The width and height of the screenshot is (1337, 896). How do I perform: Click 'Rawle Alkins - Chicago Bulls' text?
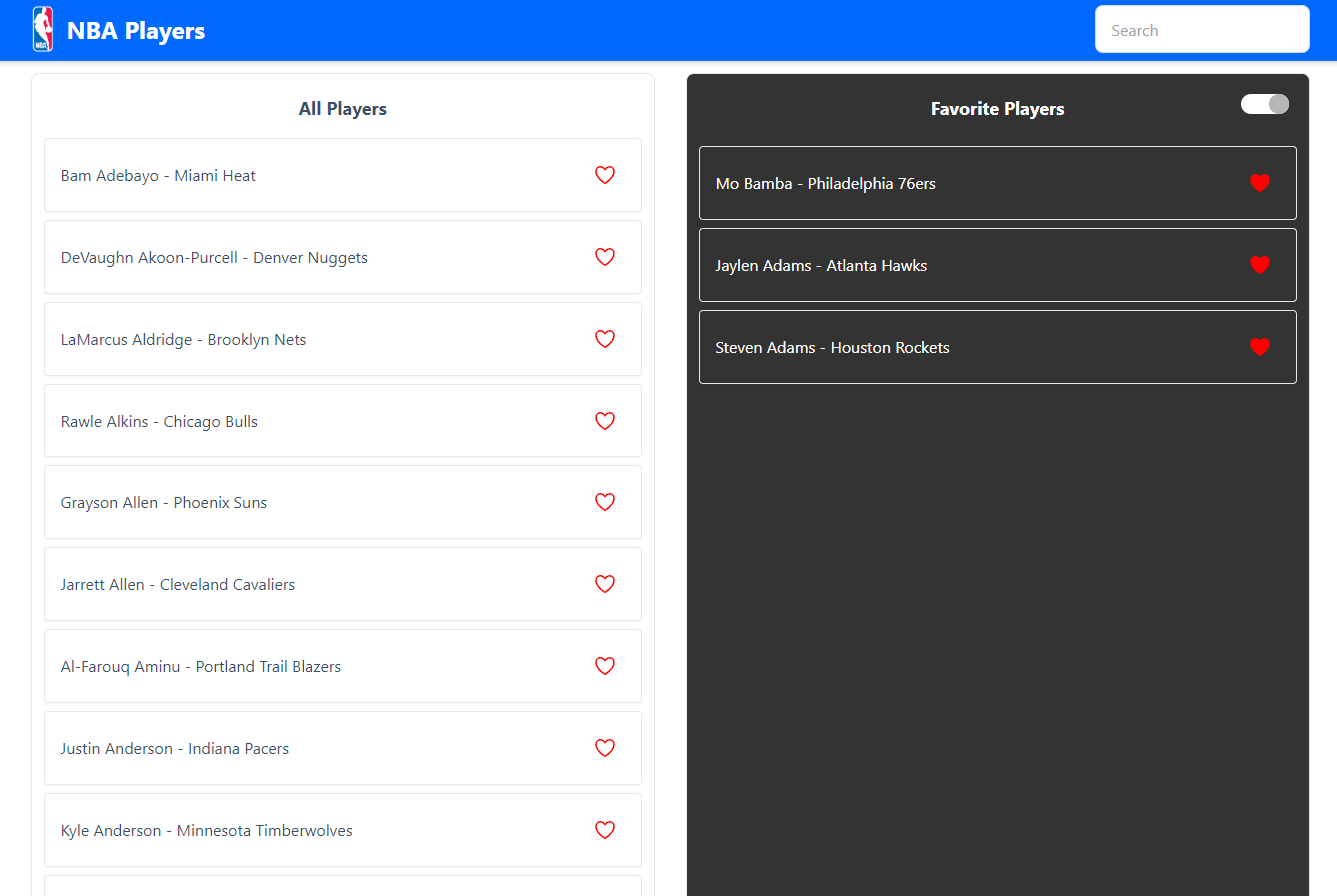click(x=159, y=422)
